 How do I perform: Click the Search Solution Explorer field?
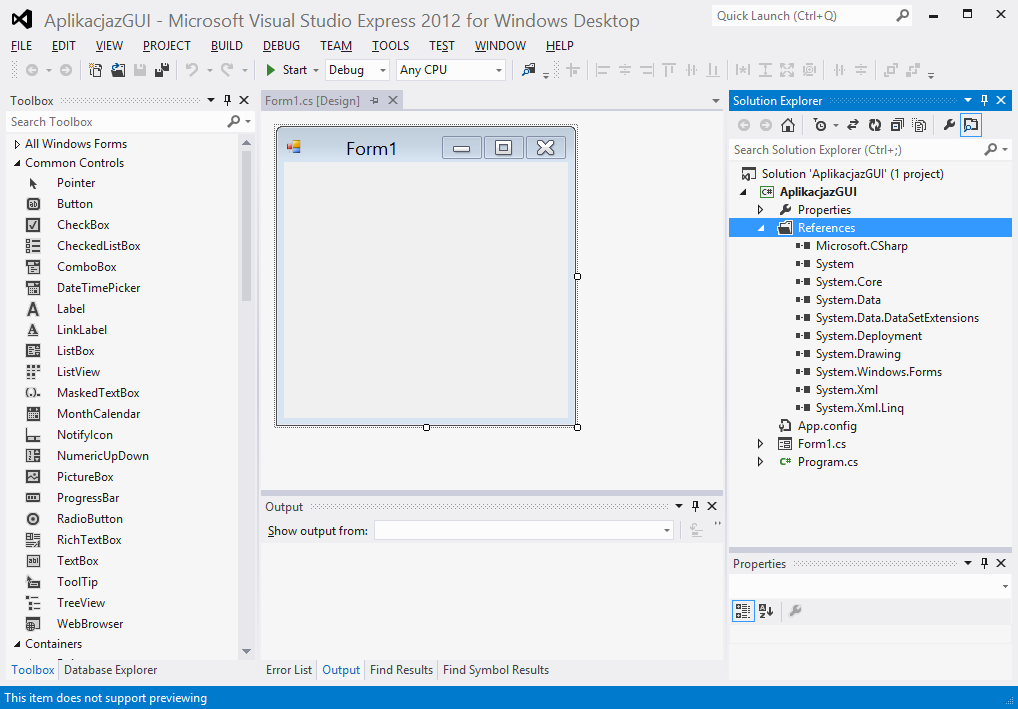pyautogui.click(x=856, y=150)
